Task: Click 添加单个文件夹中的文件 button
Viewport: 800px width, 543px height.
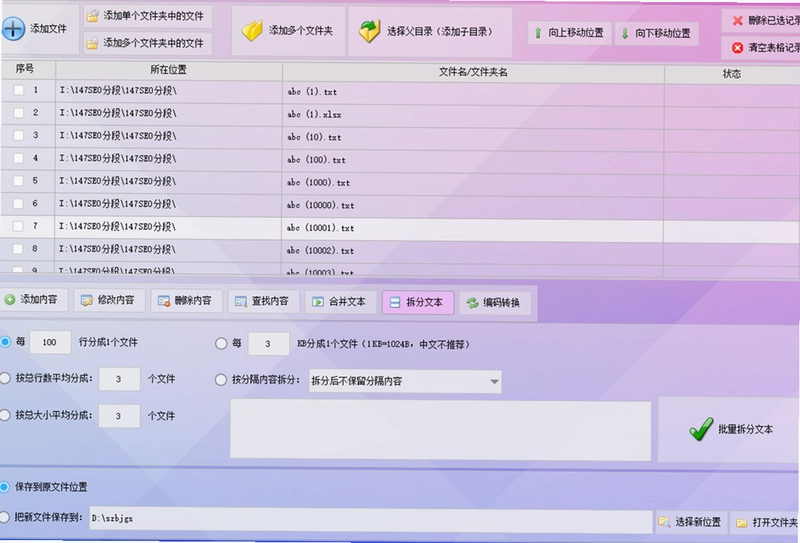Action: tap(148, 16)
